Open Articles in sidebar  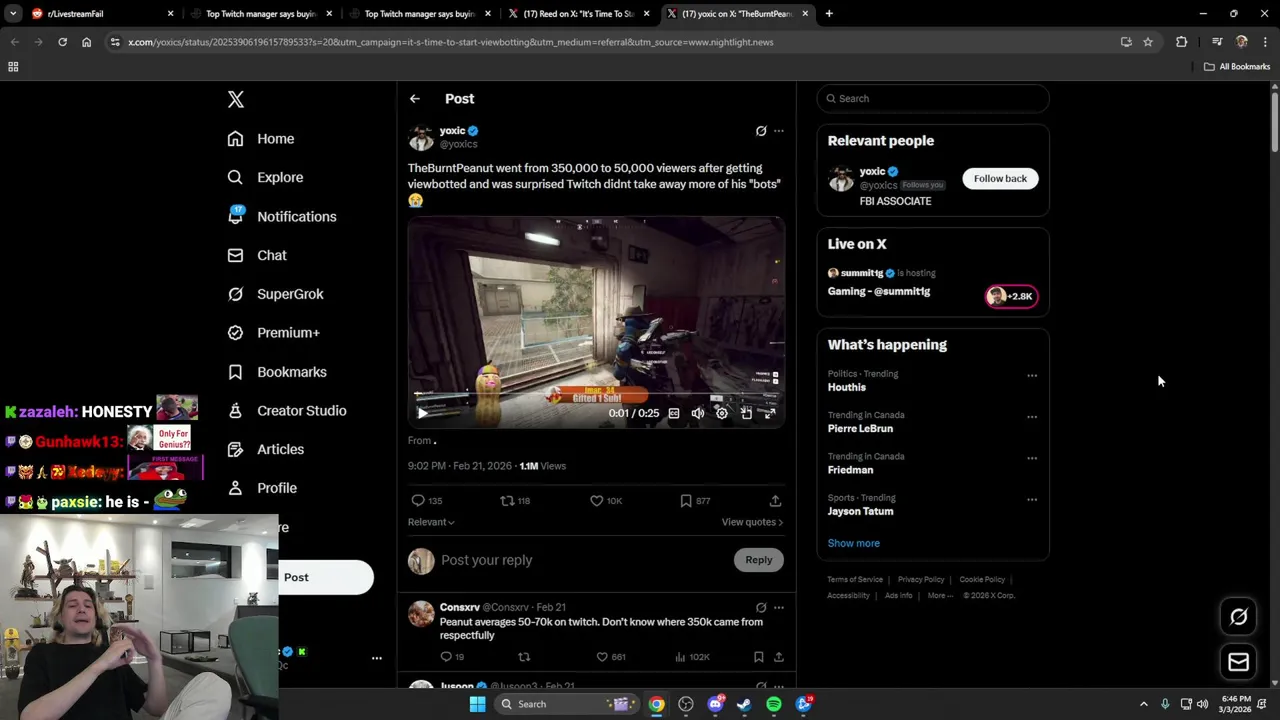pyautogui.click(x=265, y=450)
